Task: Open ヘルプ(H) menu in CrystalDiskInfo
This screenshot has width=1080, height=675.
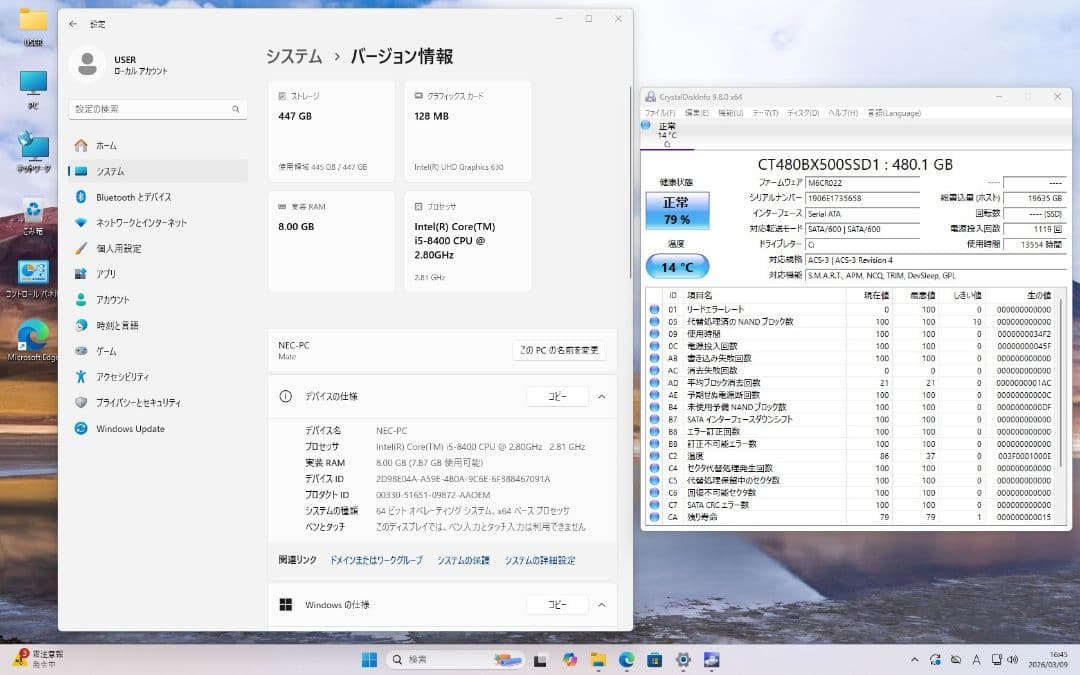Action: click(843, 113)
